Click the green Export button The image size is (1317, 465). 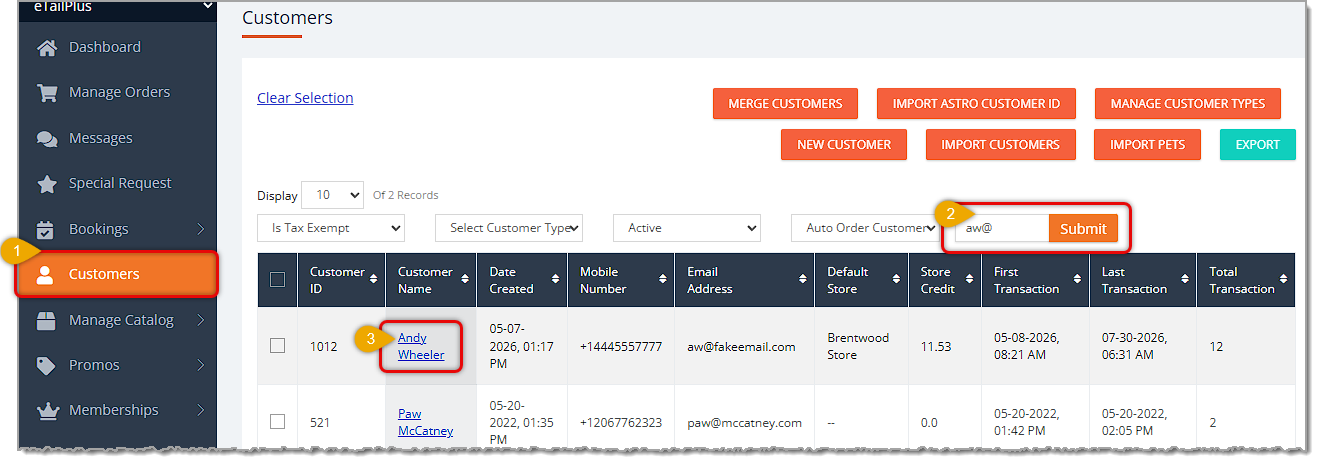pyautogui.click(x=1257, y=145)
